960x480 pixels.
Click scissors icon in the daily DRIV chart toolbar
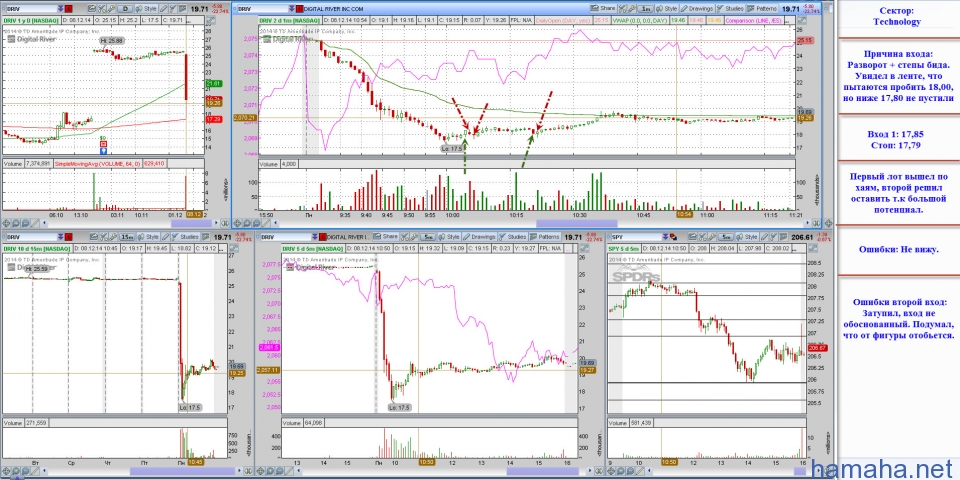tap(102, 9)
